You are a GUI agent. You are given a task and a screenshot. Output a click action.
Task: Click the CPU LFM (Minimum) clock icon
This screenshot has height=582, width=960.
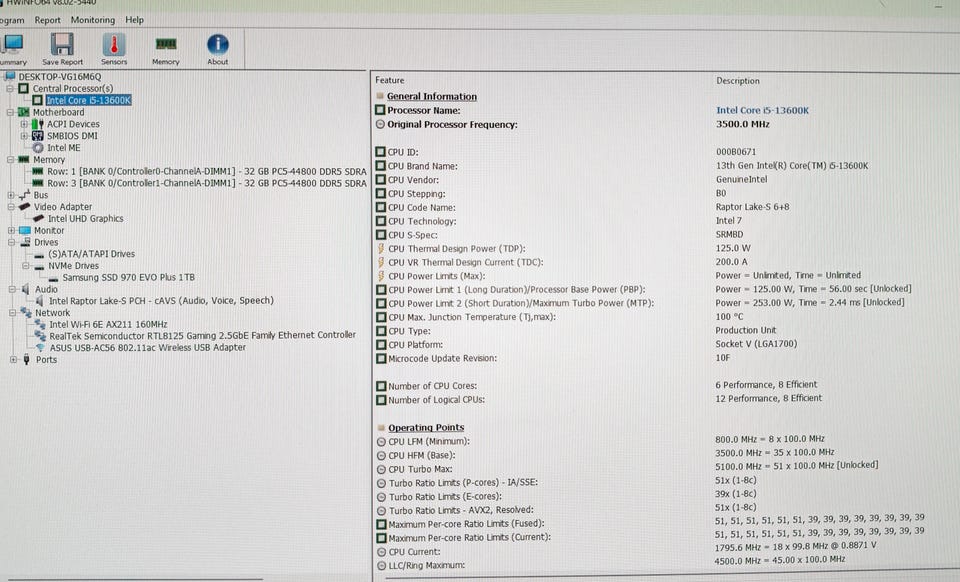click(x=381, y=441)
